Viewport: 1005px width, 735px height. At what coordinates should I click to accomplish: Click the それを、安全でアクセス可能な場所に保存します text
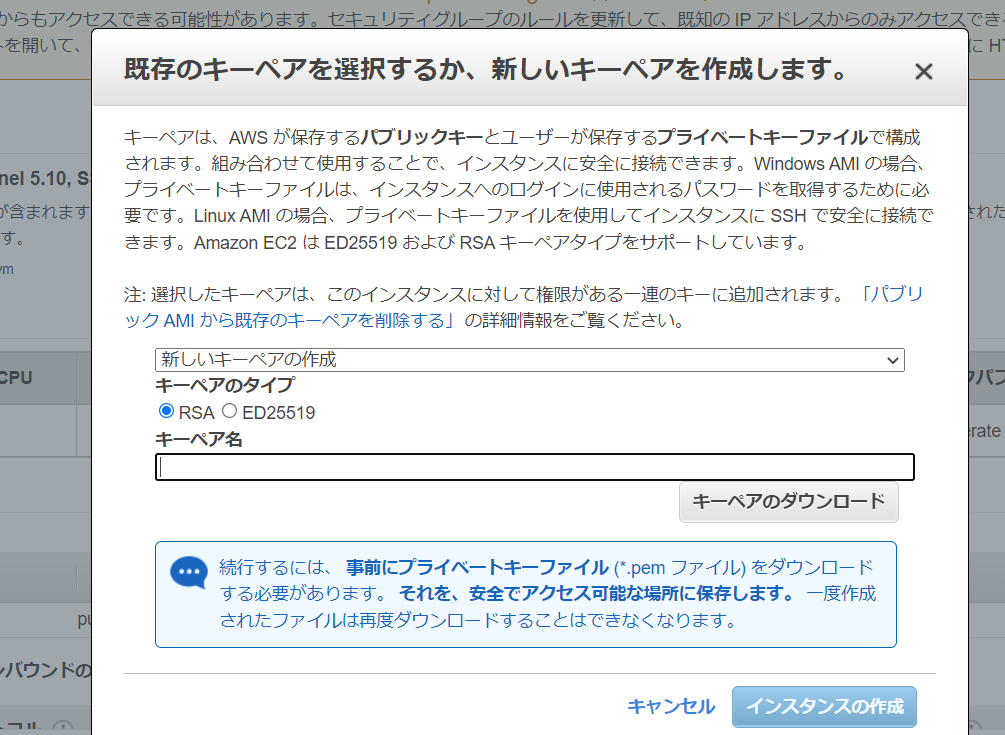pyautogui.click(x=597, y=593)
